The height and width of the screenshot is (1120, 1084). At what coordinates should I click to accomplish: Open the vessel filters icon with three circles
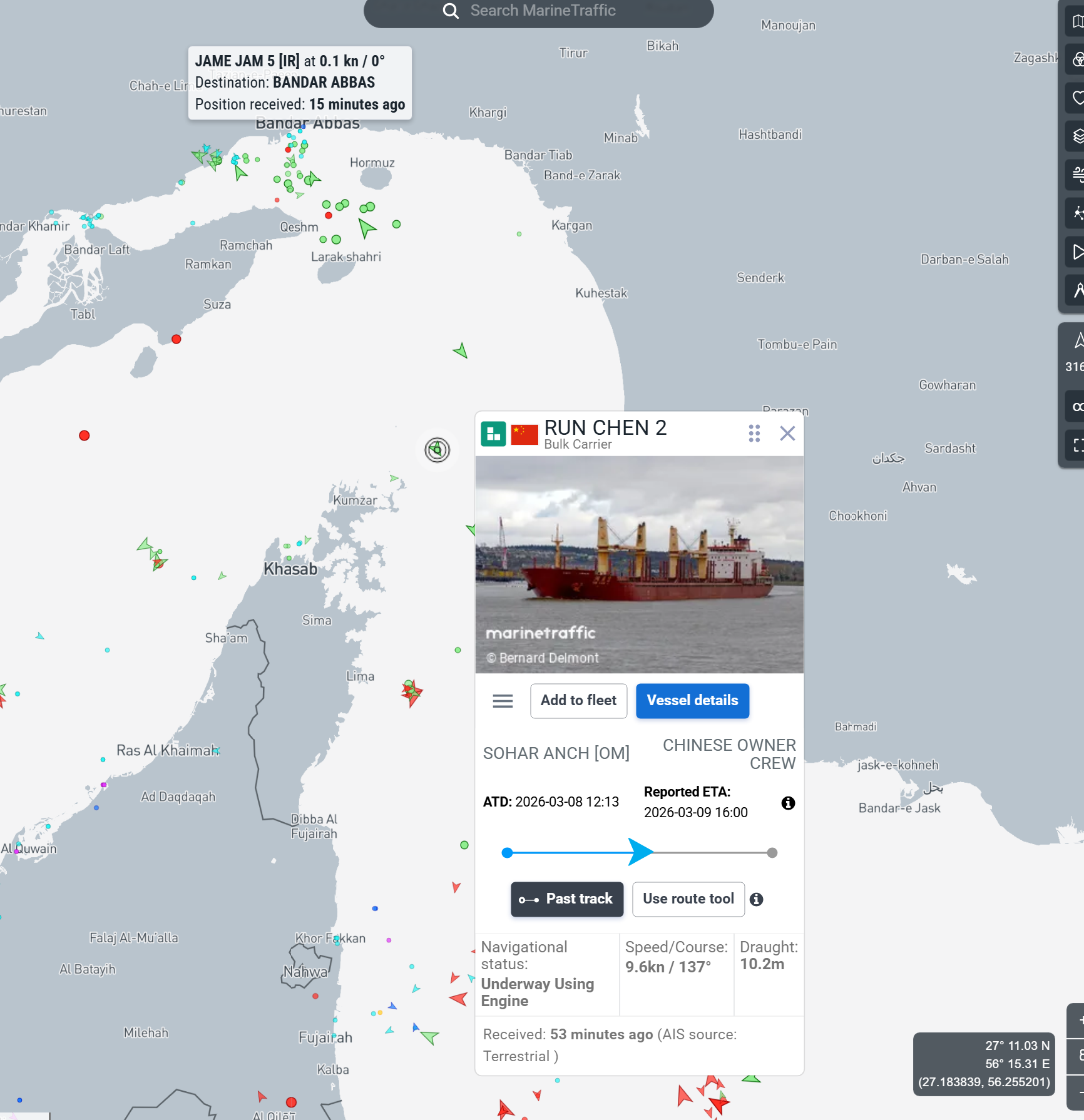tap(1076, 59)
